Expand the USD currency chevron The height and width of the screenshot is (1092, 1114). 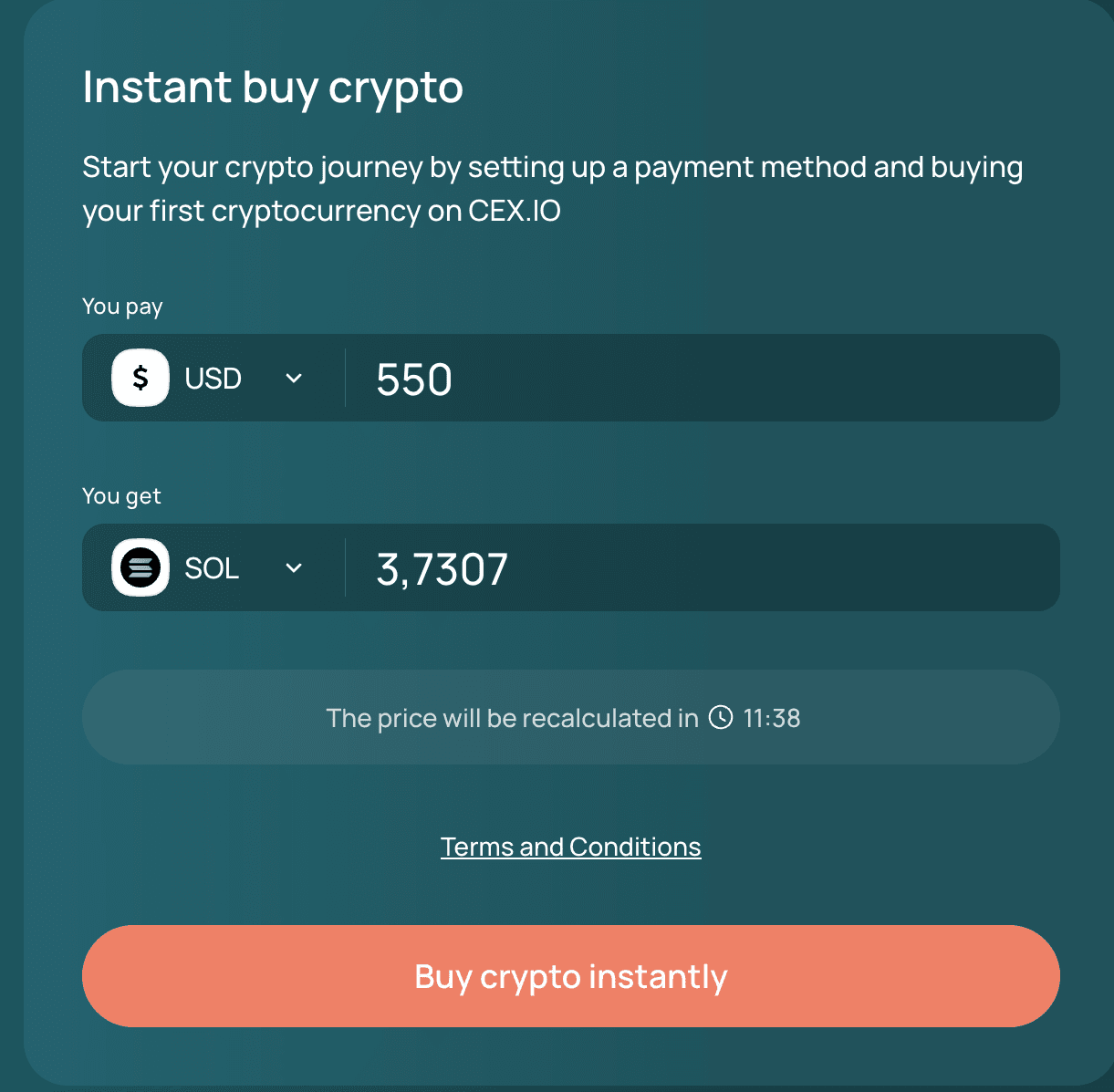[294, 378]
